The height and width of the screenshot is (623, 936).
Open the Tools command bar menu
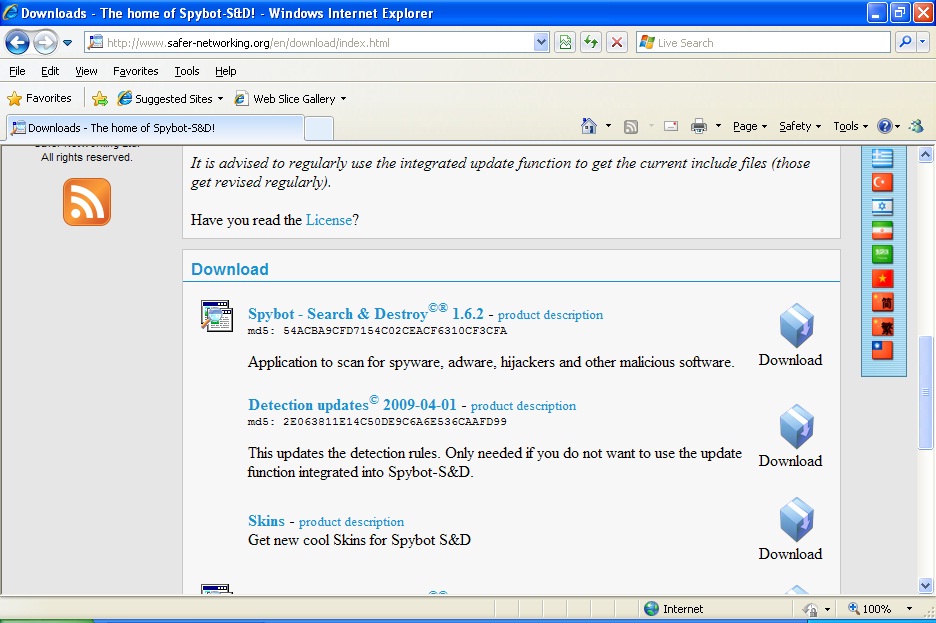[x=851, y=126]
